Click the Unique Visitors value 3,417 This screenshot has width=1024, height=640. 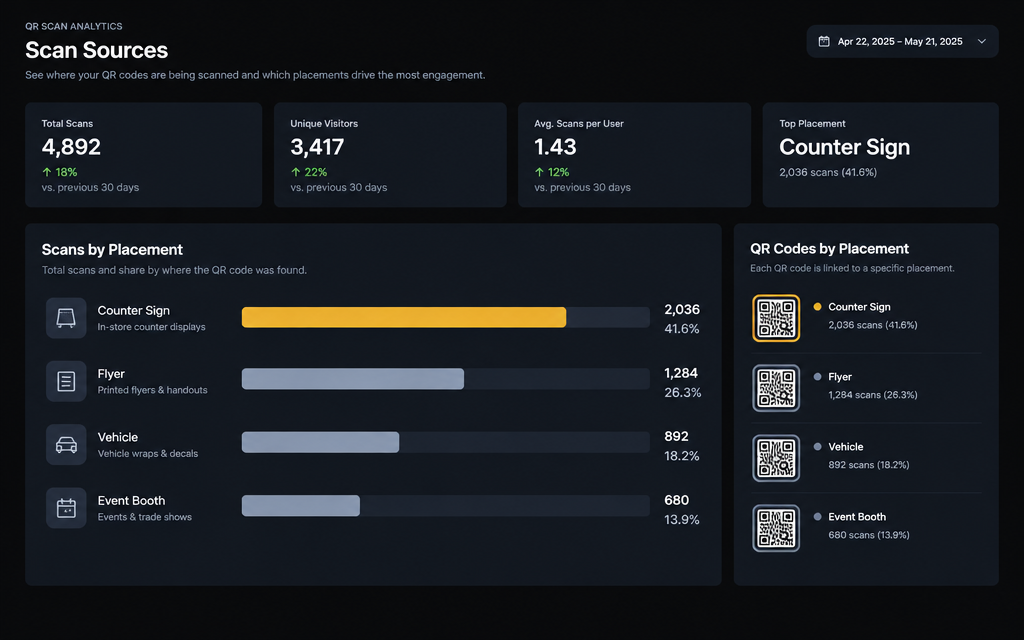tap(317, 147)
